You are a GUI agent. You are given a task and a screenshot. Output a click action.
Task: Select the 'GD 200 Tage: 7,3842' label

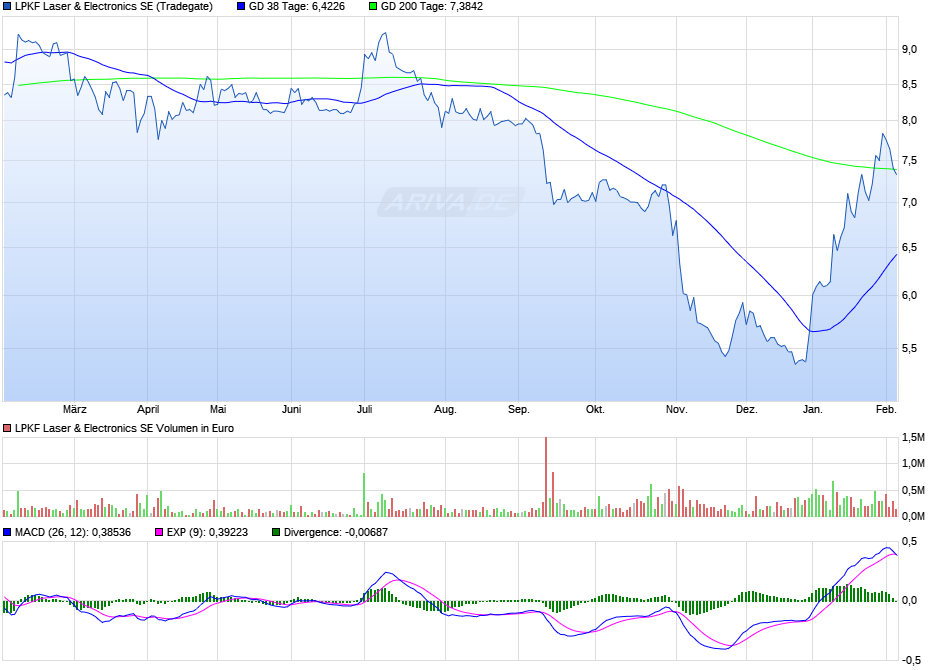432,7
